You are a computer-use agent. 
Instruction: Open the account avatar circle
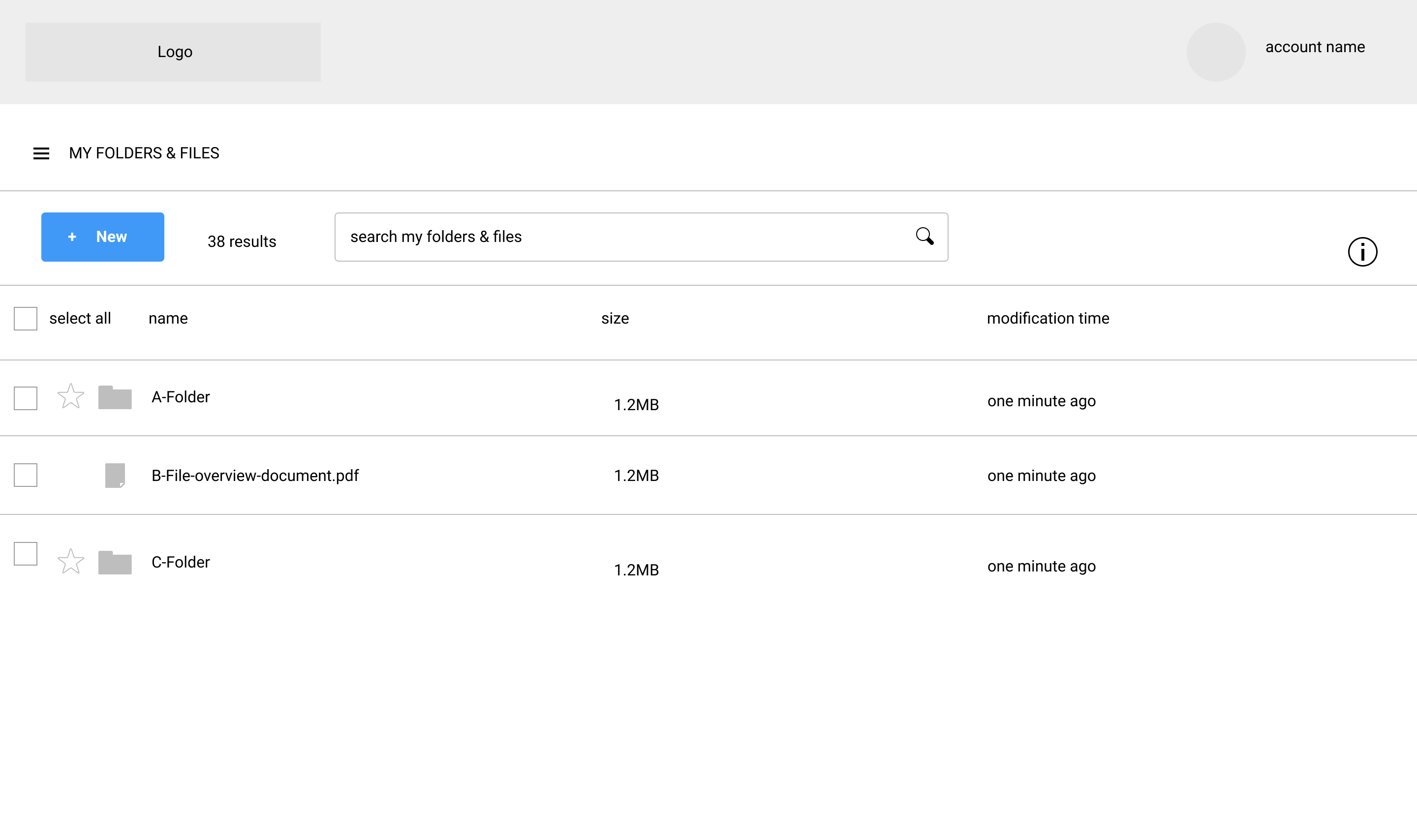pos(1216,52)
